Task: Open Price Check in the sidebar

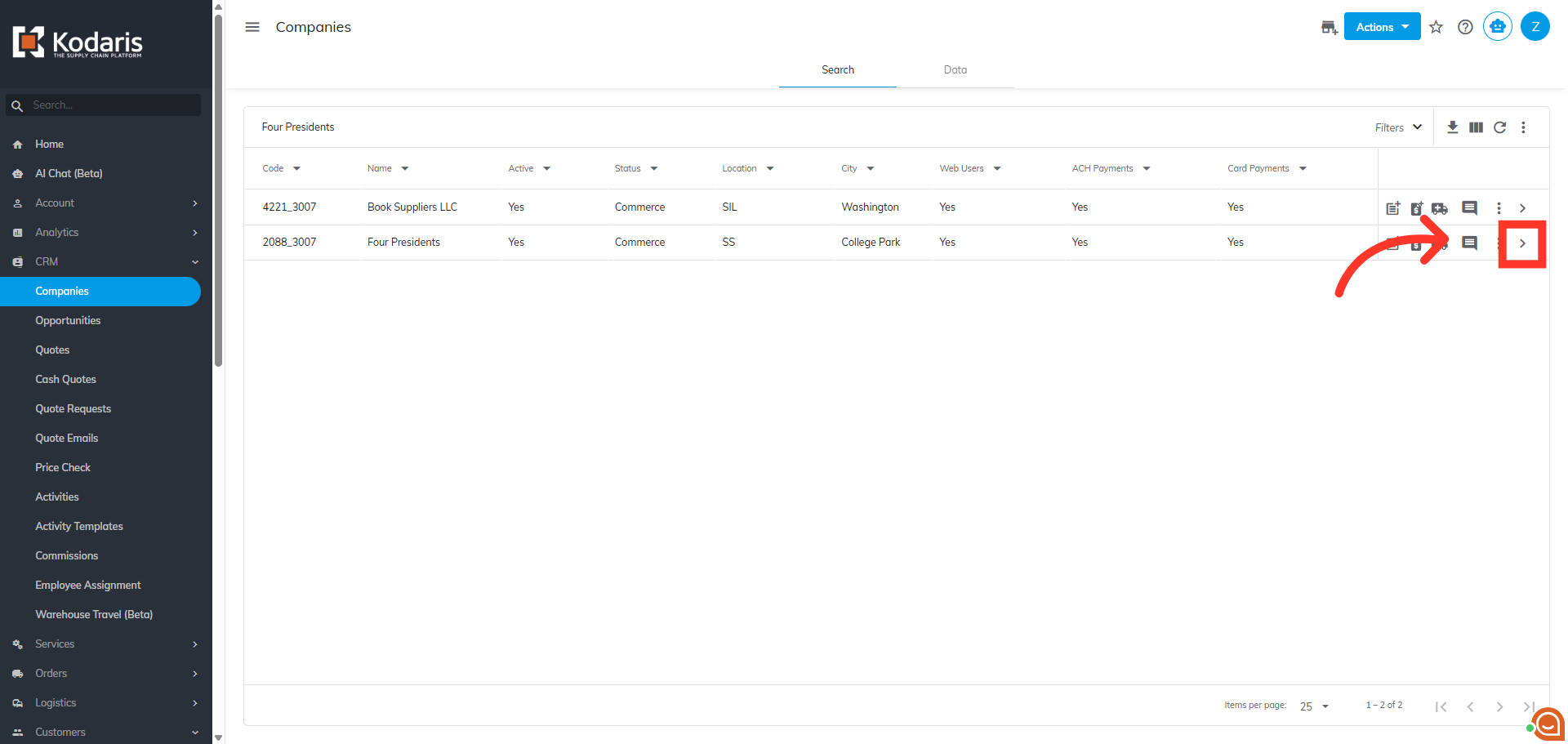Action: click(x=63, y=468)
